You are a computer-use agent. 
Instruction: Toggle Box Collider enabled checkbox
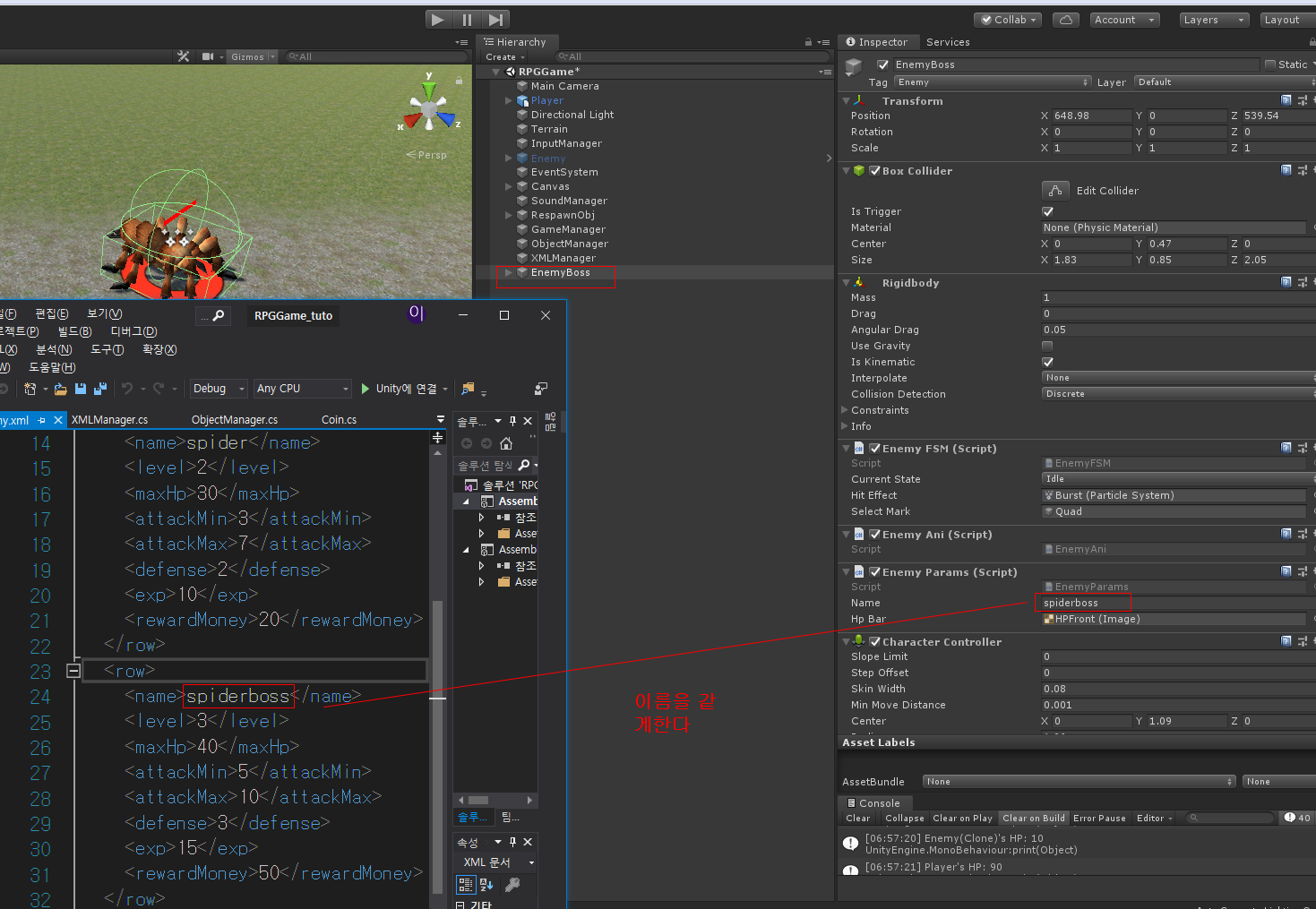click(875, 170)
